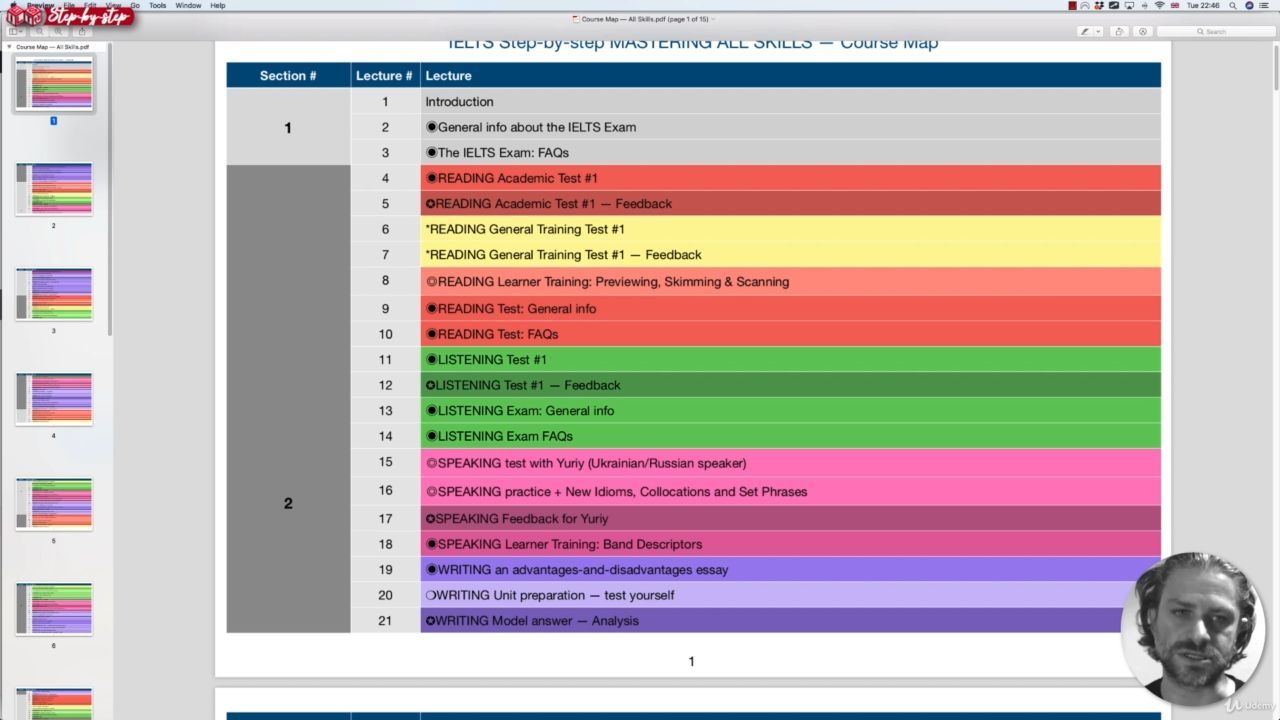Viewport: 1280px width, 720px height.
Task: Select page 4 thumbnail
Action: 54,399
